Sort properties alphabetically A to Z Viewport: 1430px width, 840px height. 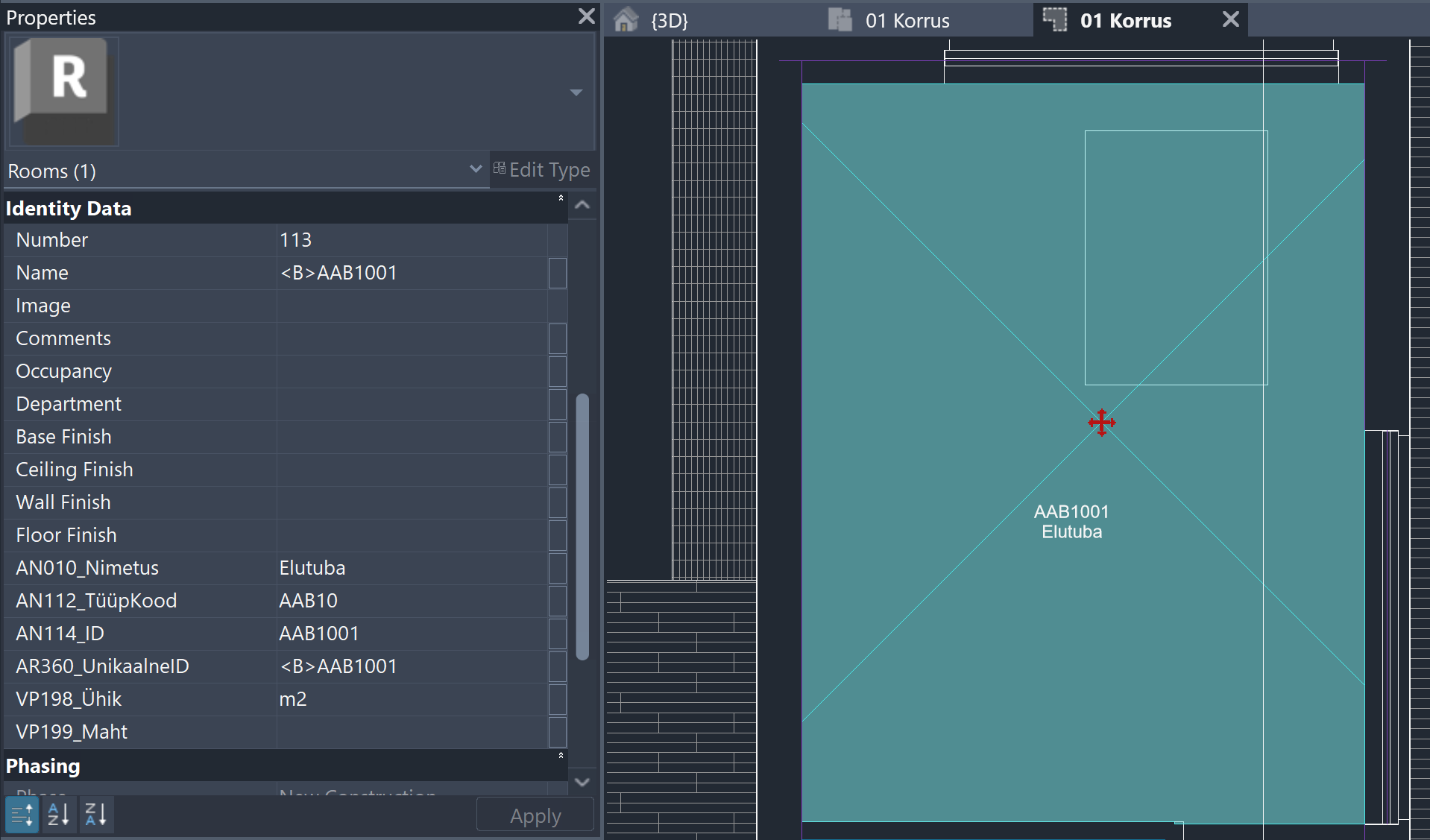tap(59, 815)
